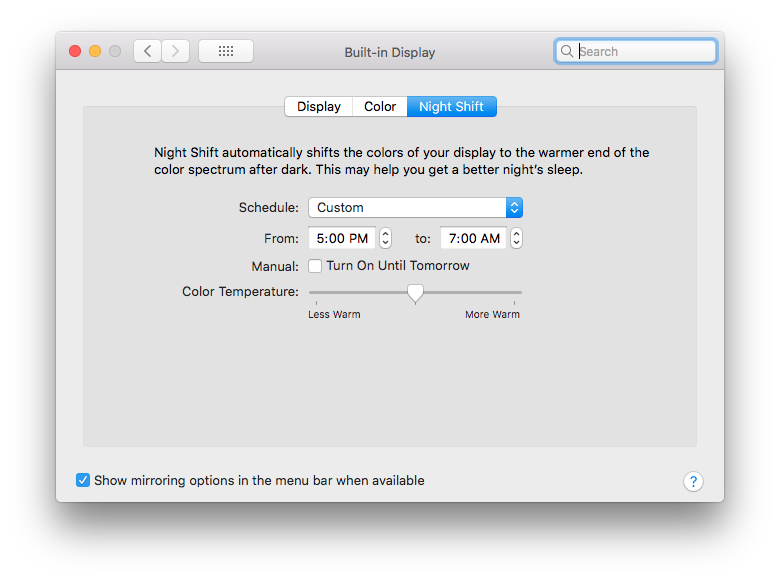
Task: Click the From time field 5:00 PM
Action: pyautogui.click(x=342, y=238)
